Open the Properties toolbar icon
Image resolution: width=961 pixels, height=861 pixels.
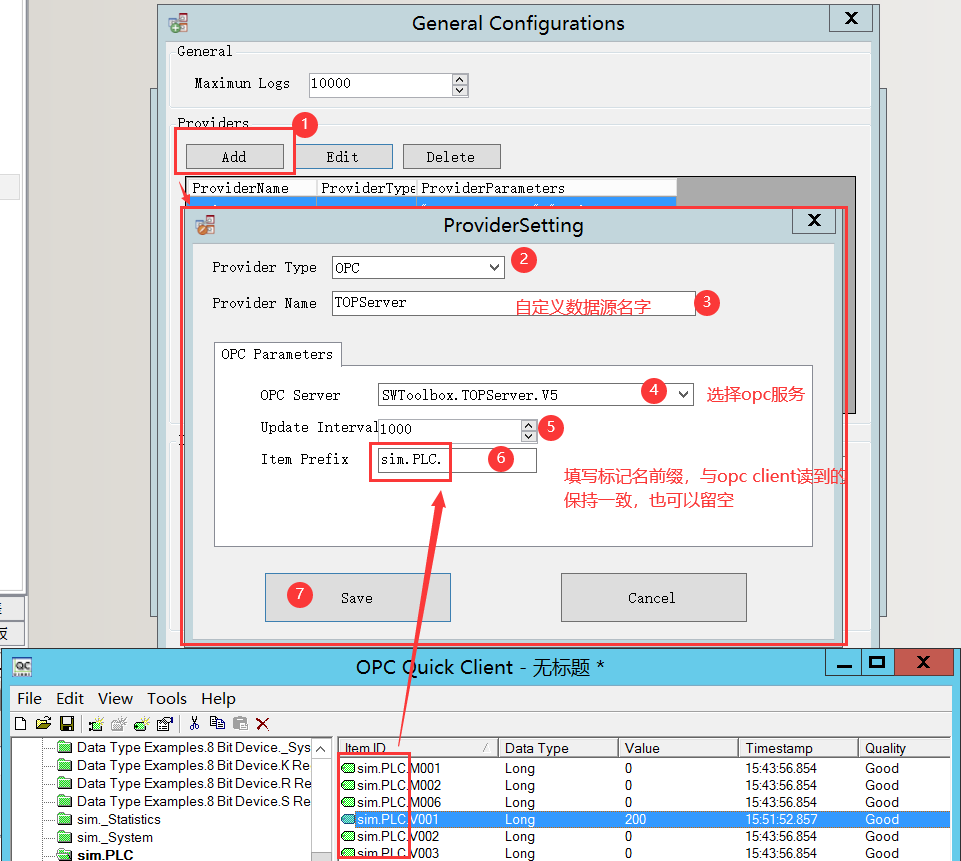(x=165, y=723)
